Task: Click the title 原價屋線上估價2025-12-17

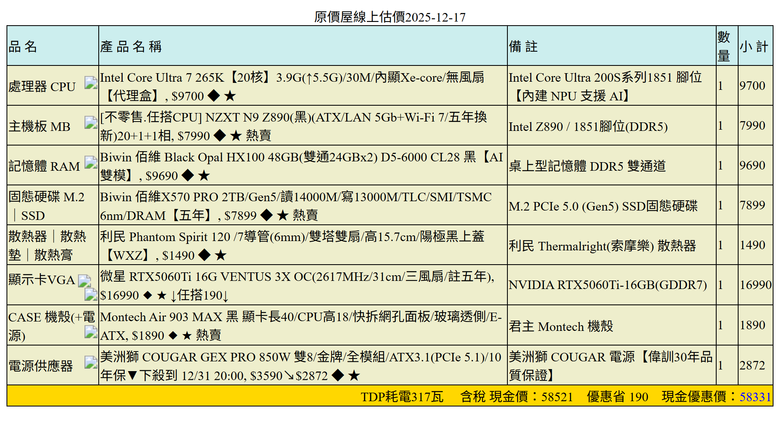Action: coord(390,17)
